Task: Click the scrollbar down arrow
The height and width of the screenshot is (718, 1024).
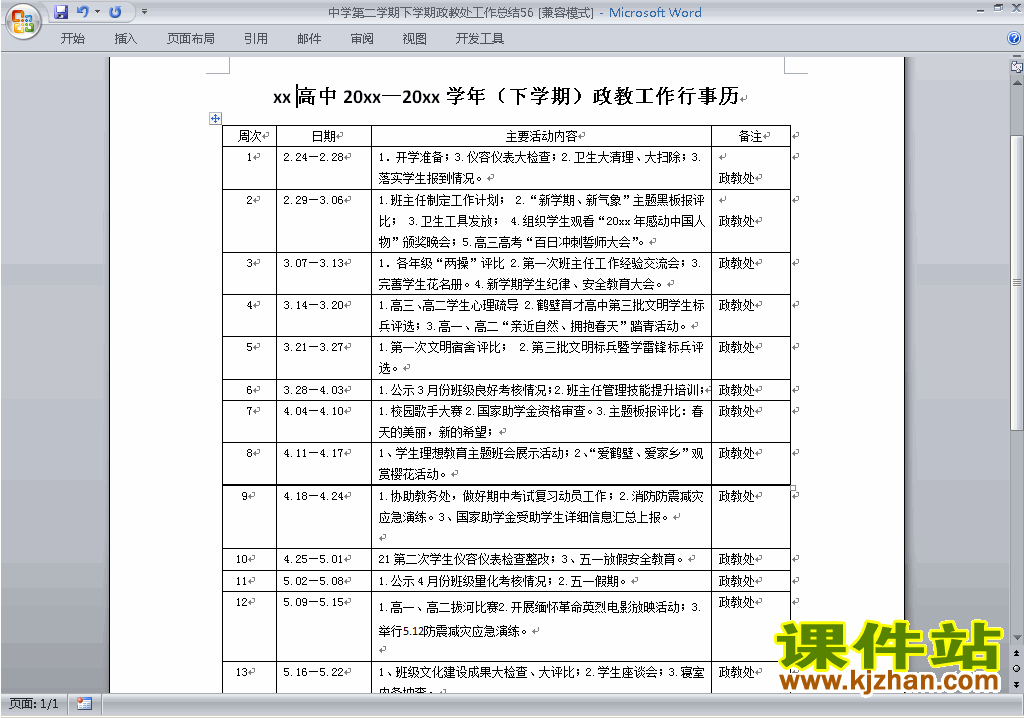Action: tap(1016, 638)
